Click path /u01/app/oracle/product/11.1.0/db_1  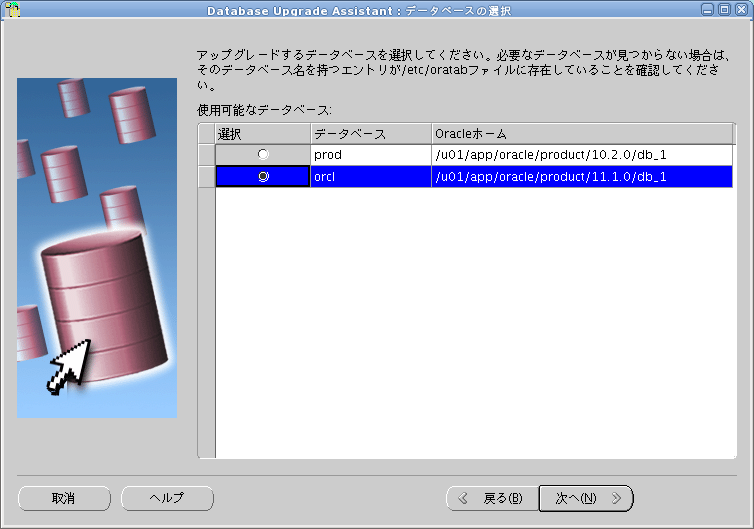[582, 176]
